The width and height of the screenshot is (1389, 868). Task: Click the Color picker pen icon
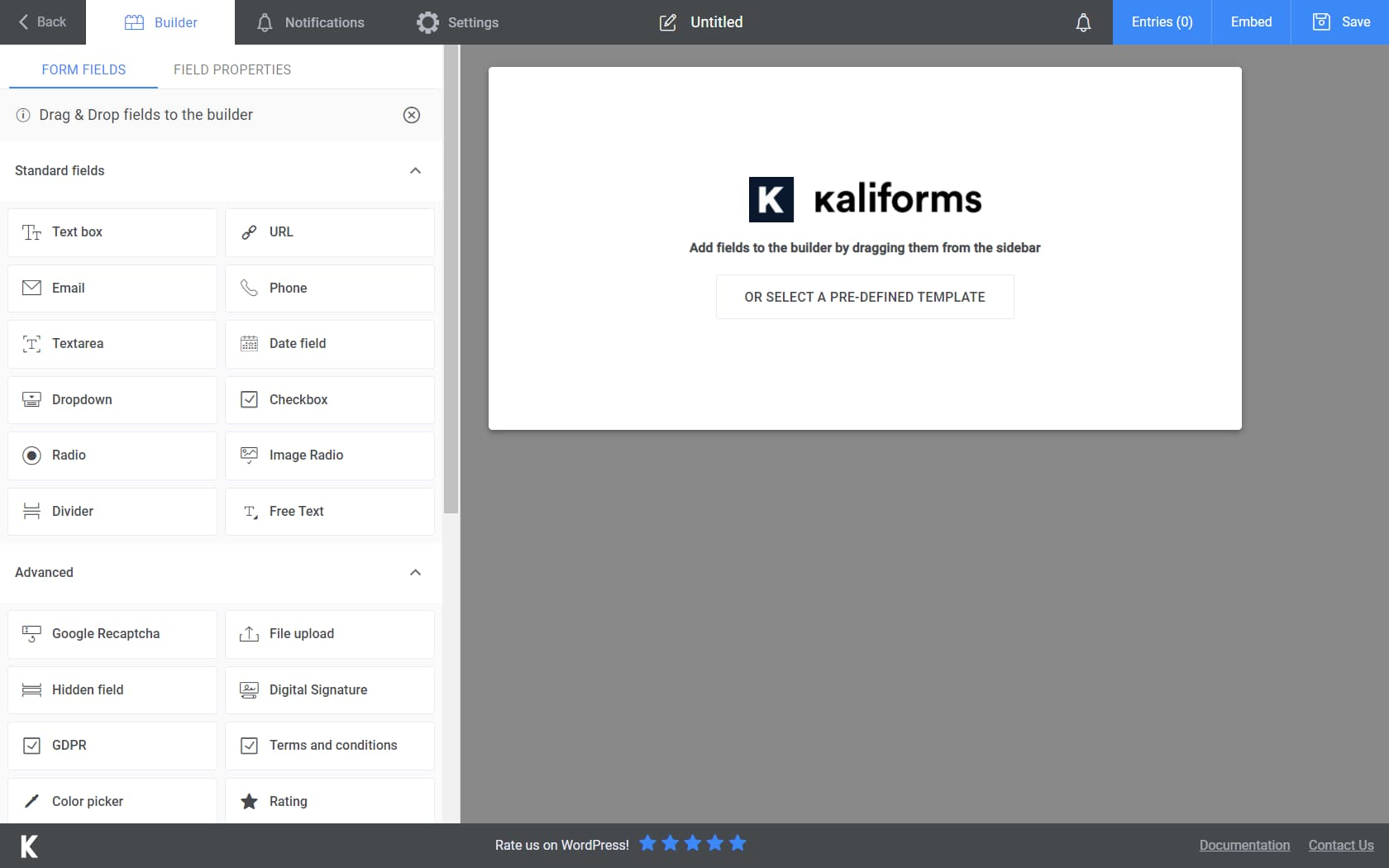(31, 800)
